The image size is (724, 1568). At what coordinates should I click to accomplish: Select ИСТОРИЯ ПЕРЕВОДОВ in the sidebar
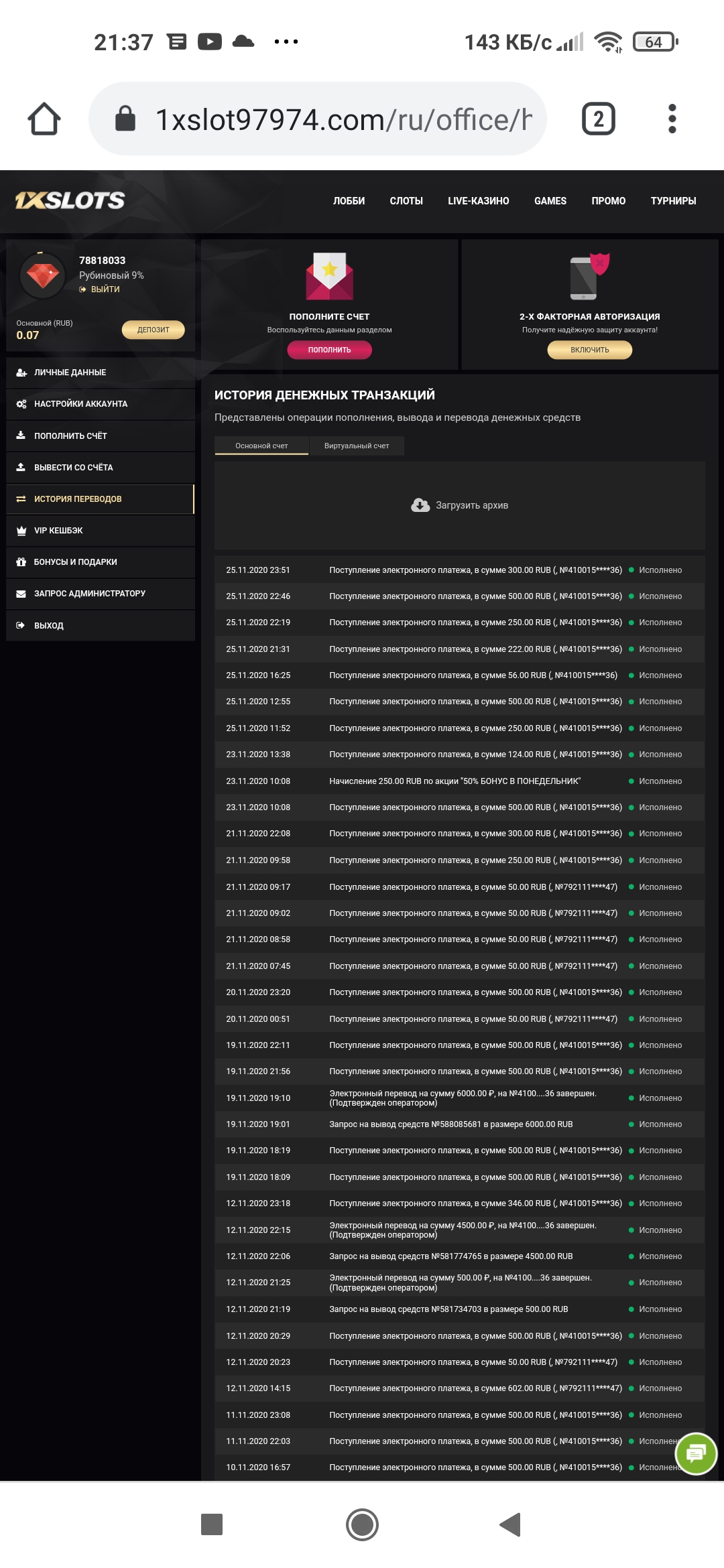coord(101,499)
